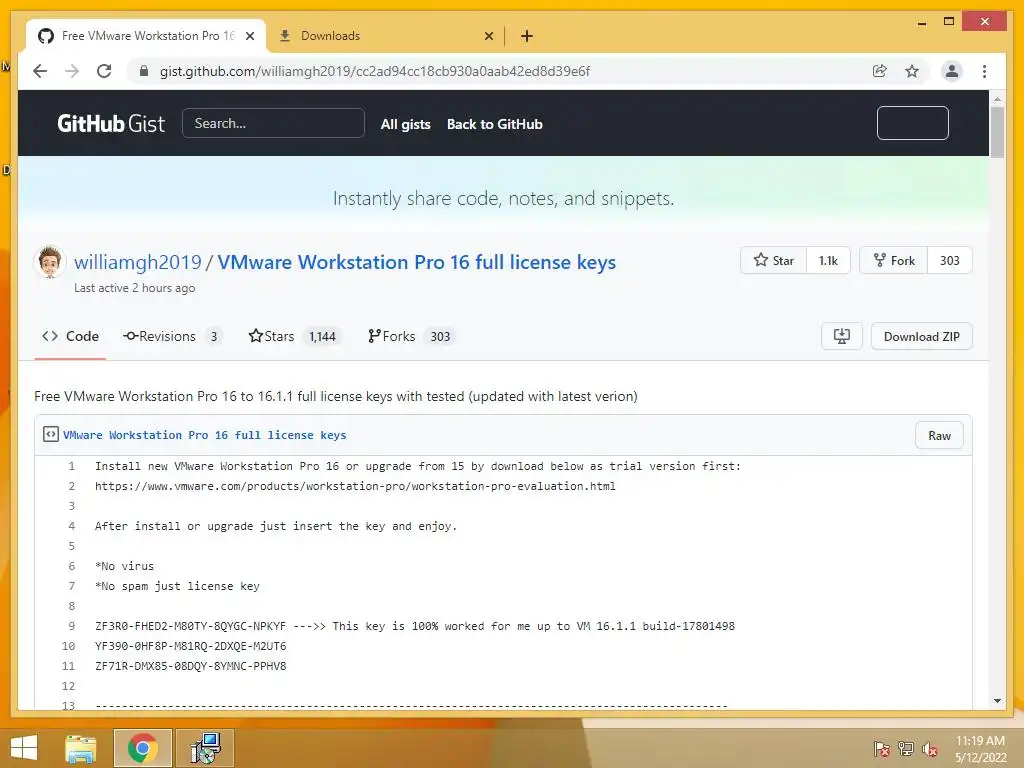Bookmark this tab with star icon
Screen dimensions: 1024x768
[912, 71]
